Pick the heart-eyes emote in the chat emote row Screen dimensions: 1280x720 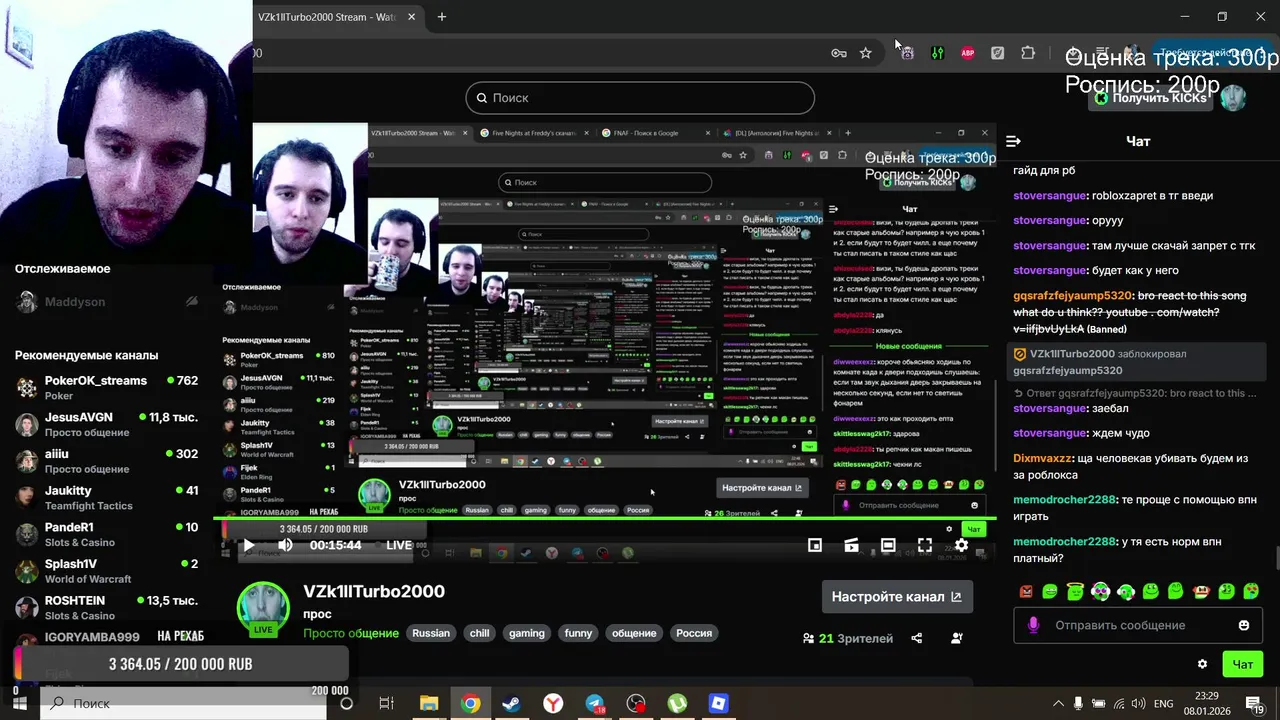point(1250,591)
